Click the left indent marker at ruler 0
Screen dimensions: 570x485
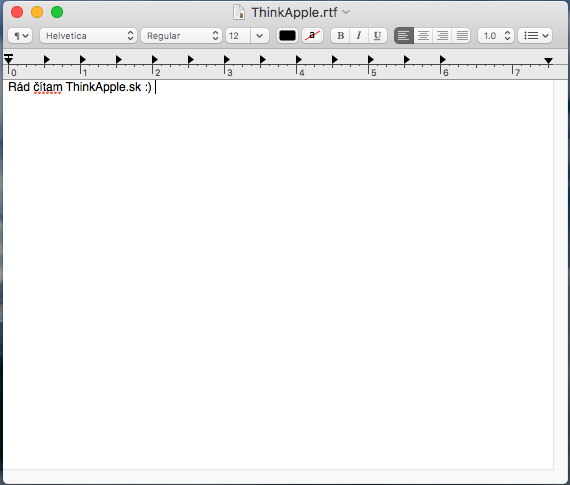(x=8, y=59)
